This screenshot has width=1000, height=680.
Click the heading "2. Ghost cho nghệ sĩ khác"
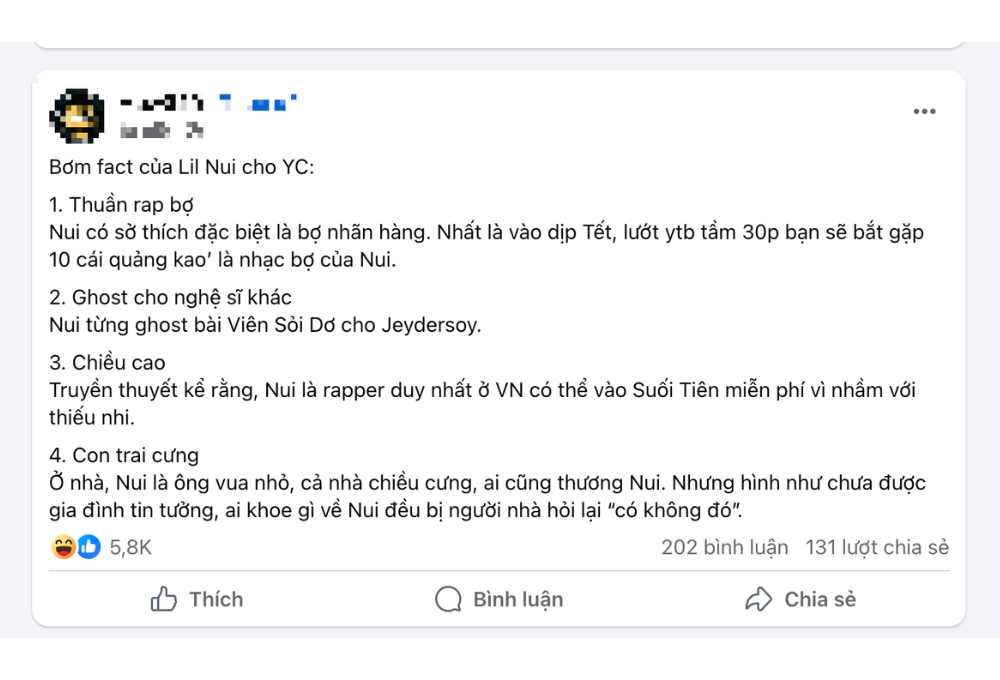(170, 297)
